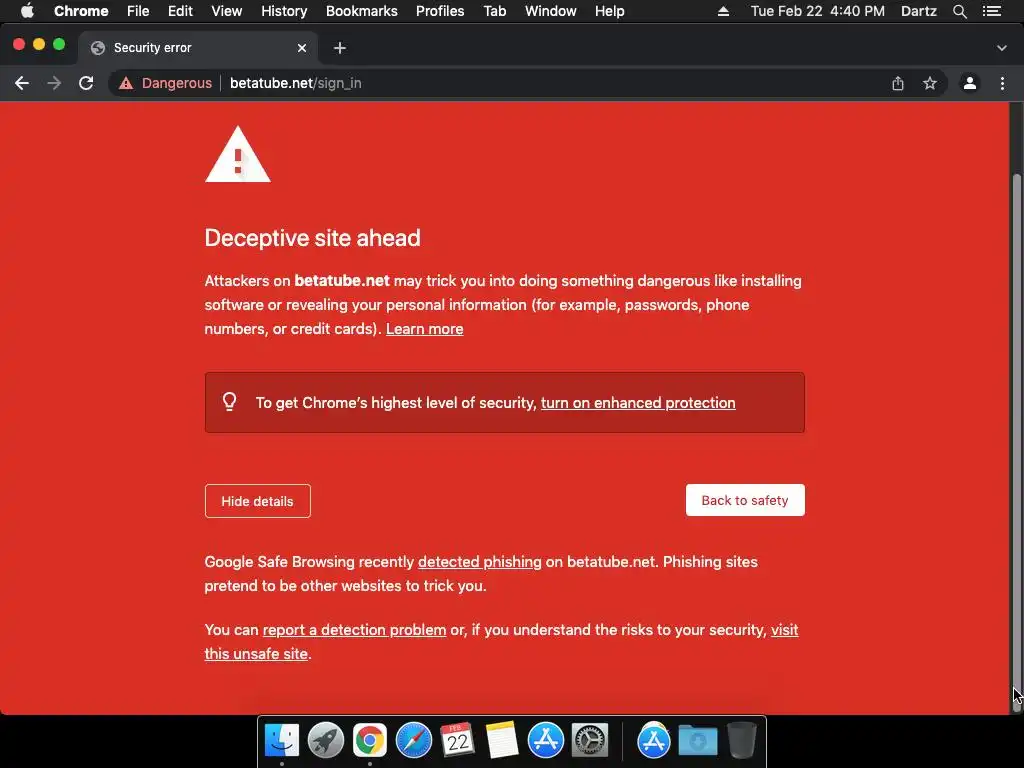Open the Window menu
The image size is (1024, 768).
click(x=551, y=11)
